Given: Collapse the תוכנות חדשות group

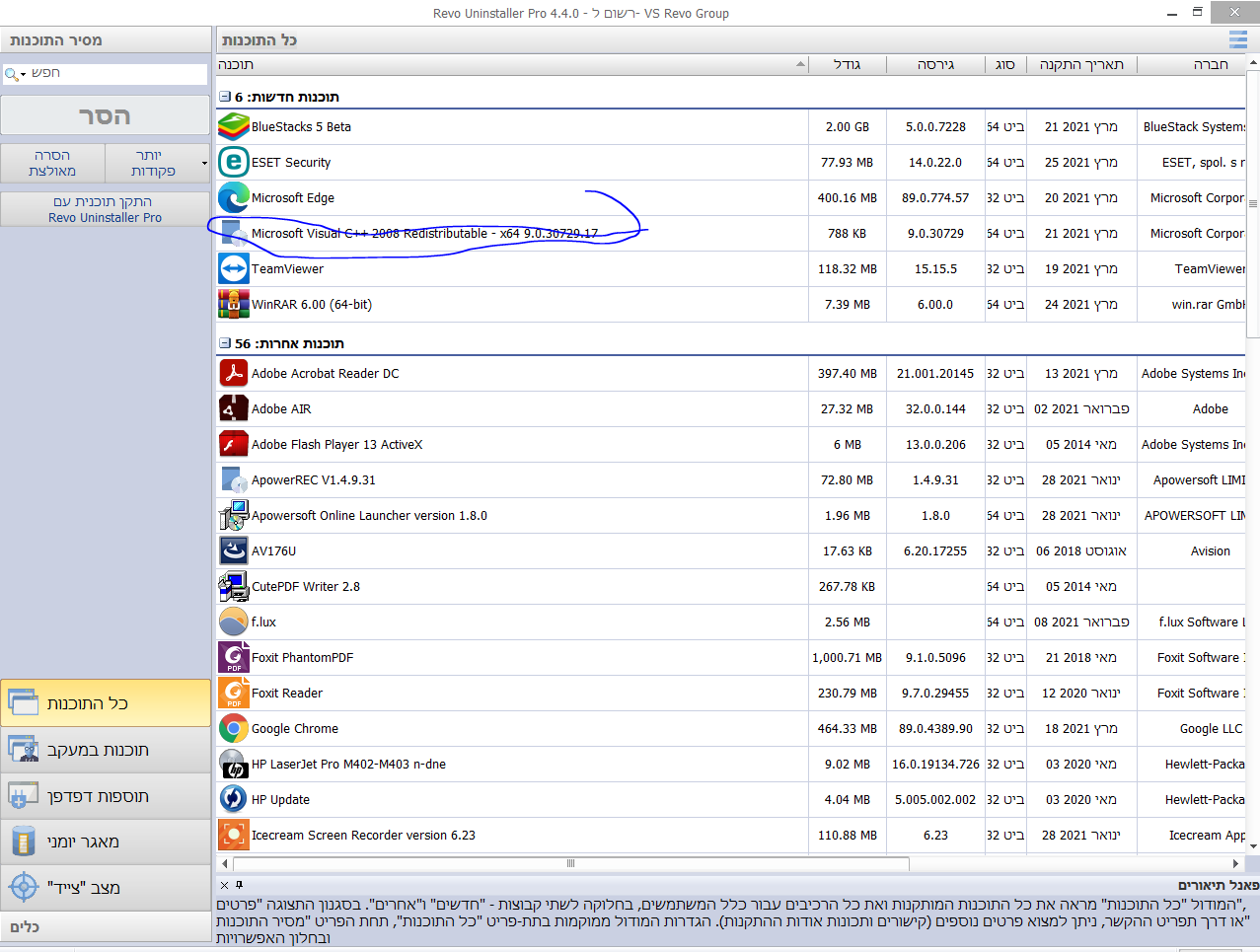Looking at the screenshot, I should pyautogui.click(x=225, y=97).
